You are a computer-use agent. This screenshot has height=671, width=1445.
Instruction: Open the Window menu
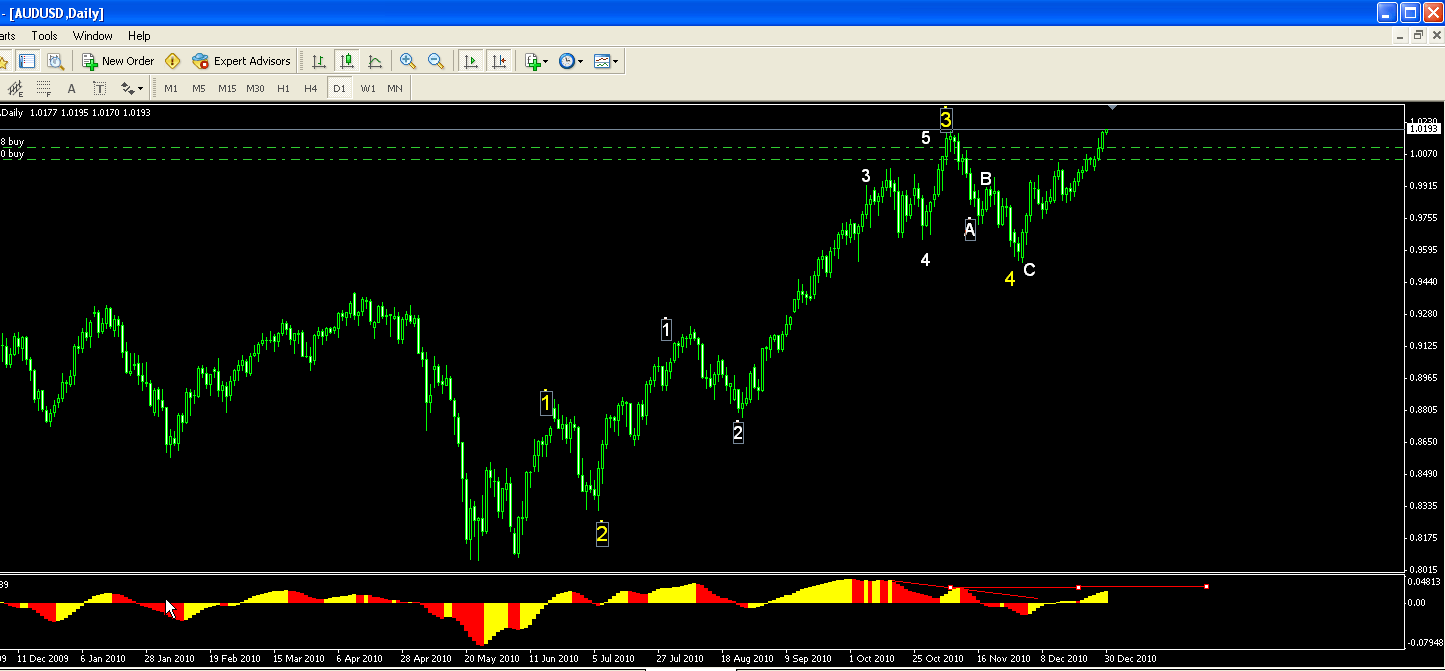click(x=93, y=36)
